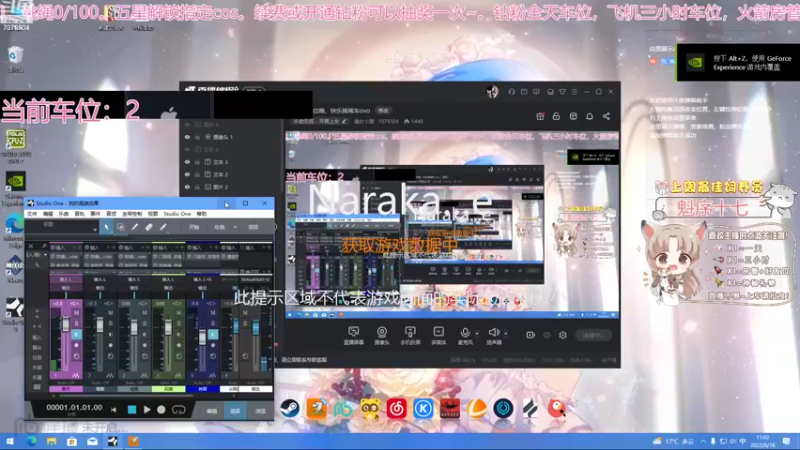Image resolution: width=800 pixels, height=450 pixels.
Task: Switch to the 编辑 tab in Studio One
Action: tap(212, 411)
